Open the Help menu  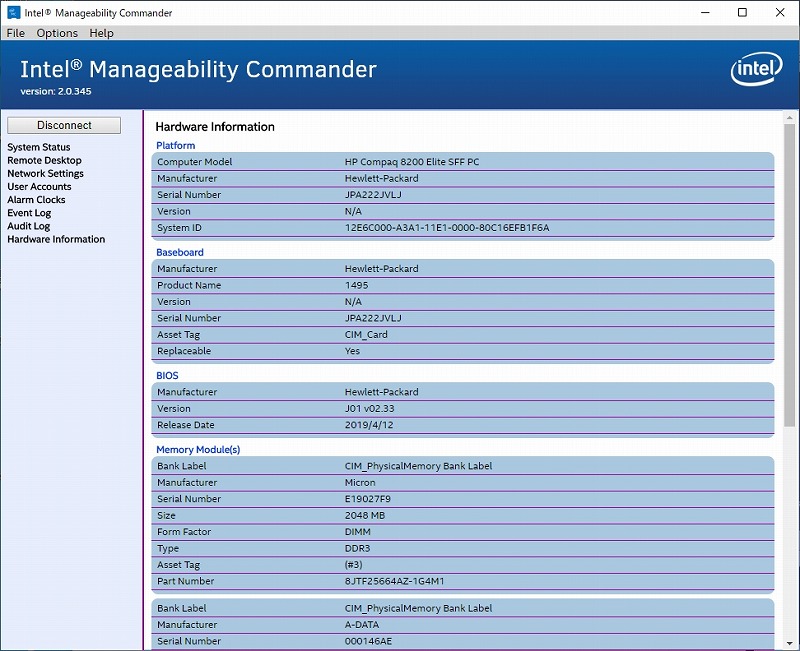[x=102, y=33]
